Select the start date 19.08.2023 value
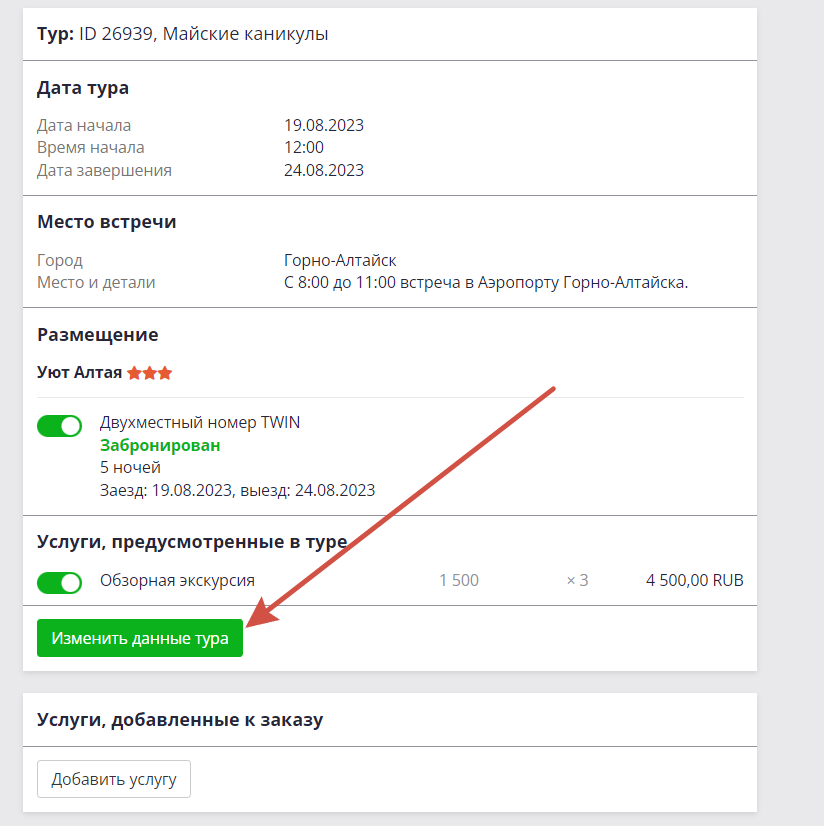Screen dimensions: 824x826 (324, 125)
